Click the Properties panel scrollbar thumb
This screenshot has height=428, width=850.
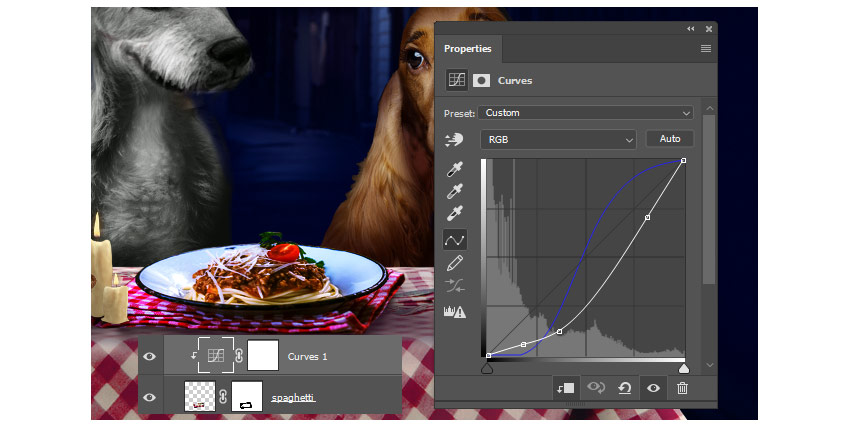pos(709,199)
